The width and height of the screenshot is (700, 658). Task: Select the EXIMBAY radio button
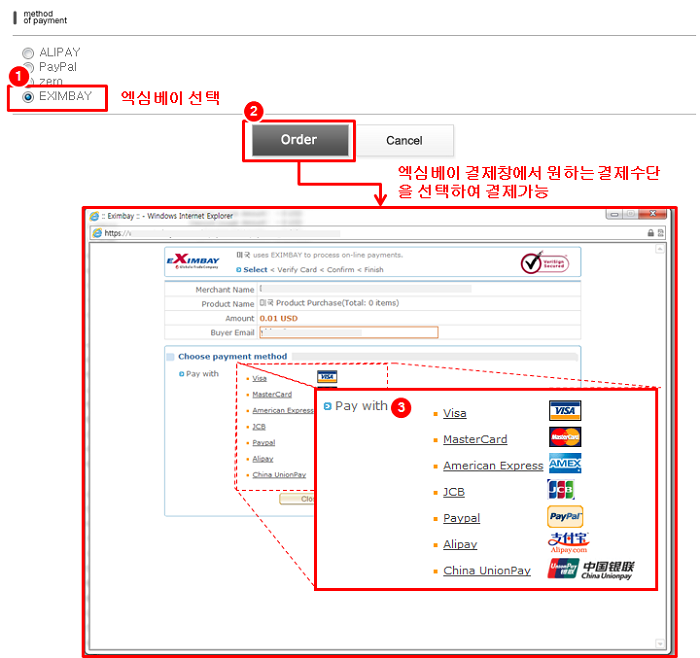[28, 97]
